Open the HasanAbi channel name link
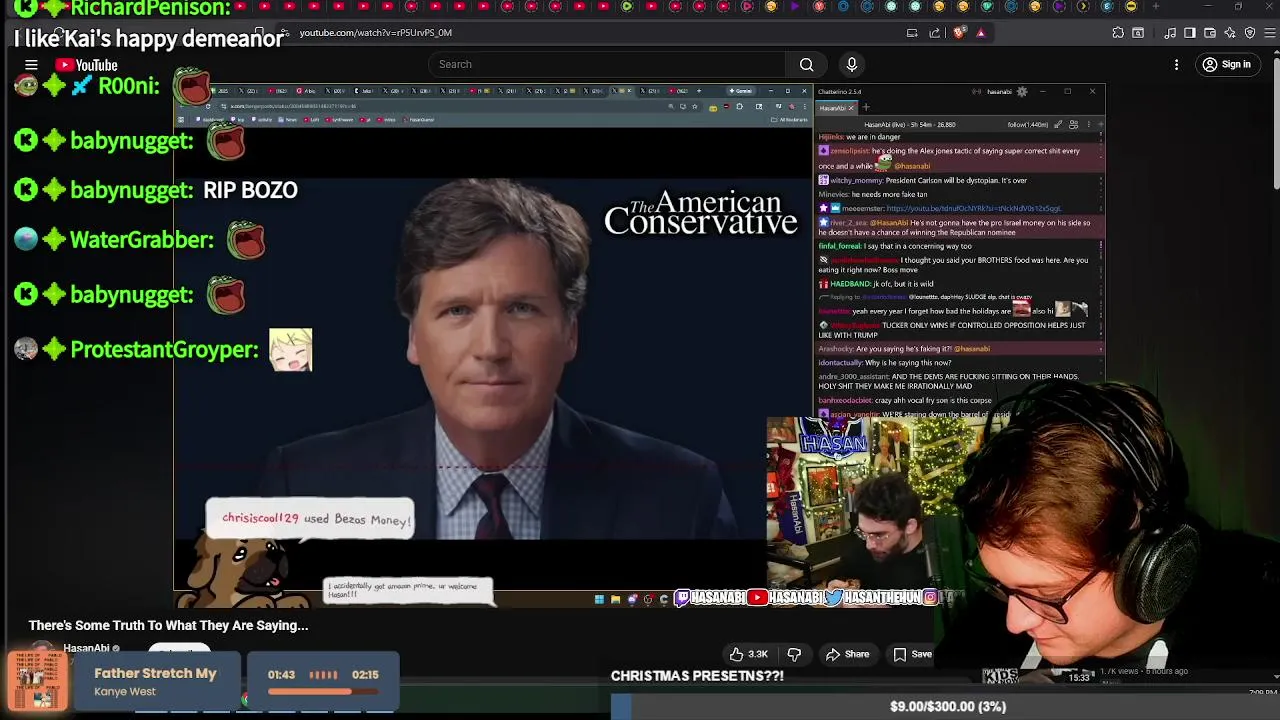Screen dimensions: 1280x720 coord(86,648)
